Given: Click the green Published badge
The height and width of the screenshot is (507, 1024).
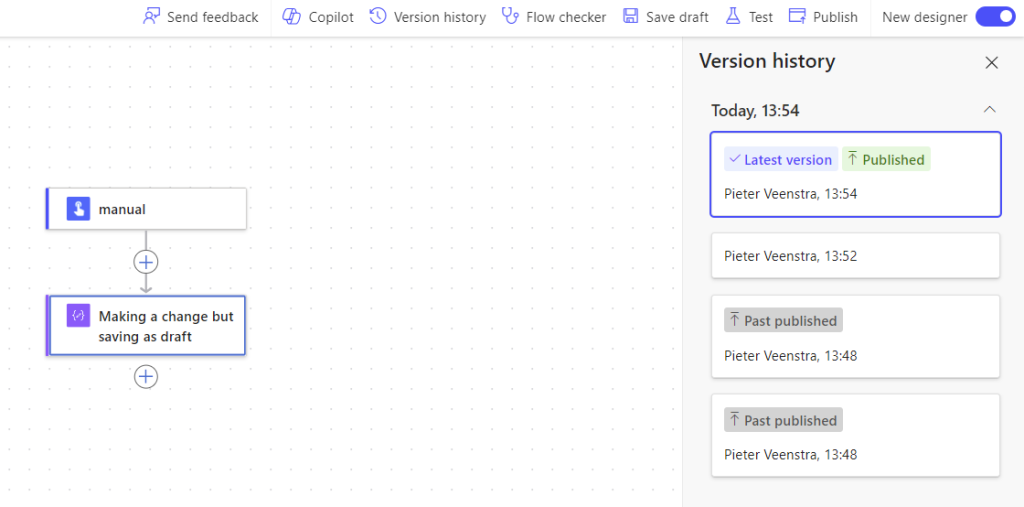Looking at the screenshot, I should [x=886, y=159].
